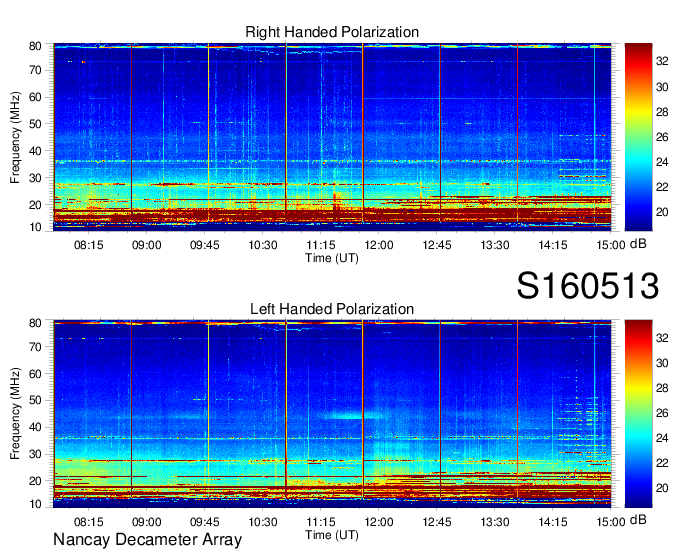Click the 80 MHz tick on the Left Handed plot
Image resolution: width=680 pixels, height=552 pixels.
point(35,323)
